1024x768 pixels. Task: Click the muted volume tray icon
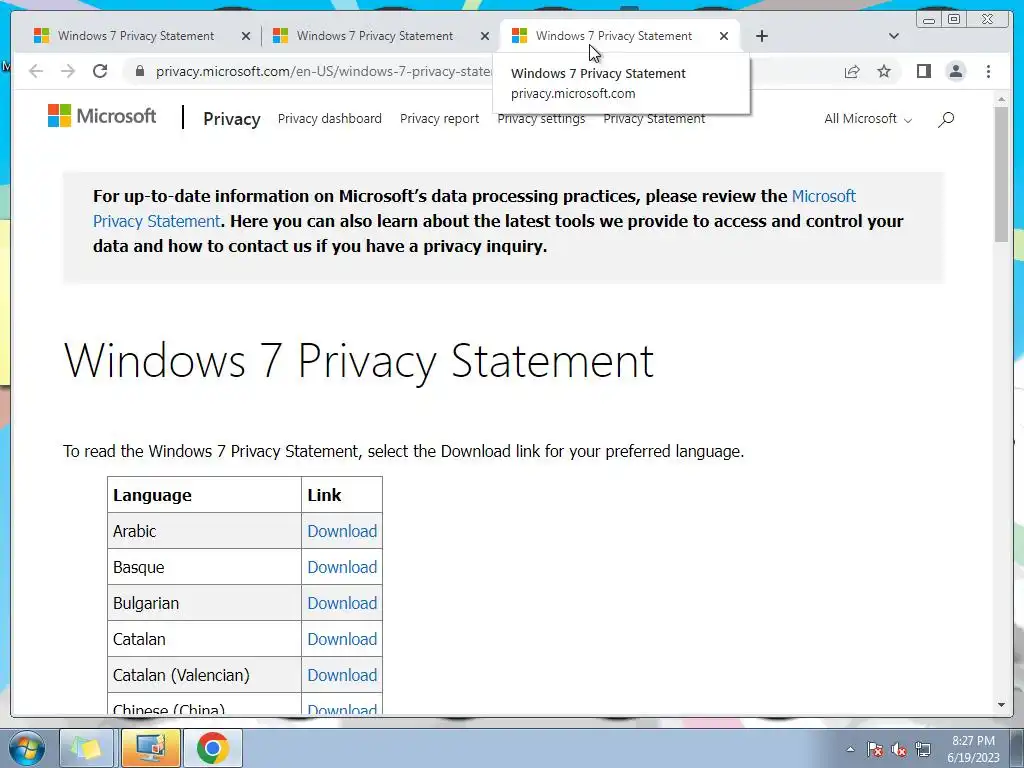tap(899, 749)
